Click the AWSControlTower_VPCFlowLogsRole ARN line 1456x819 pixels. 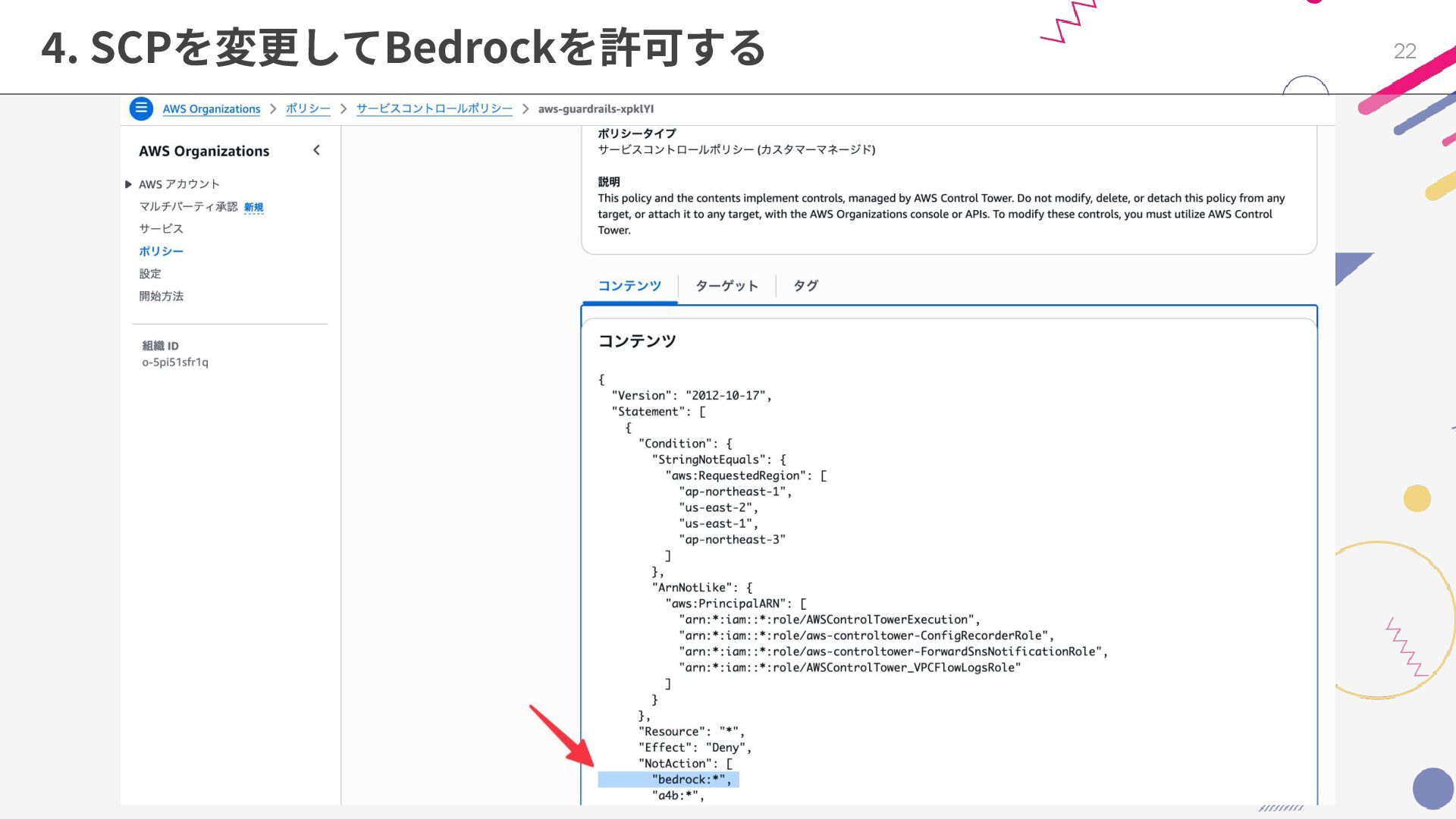[850, 667]
